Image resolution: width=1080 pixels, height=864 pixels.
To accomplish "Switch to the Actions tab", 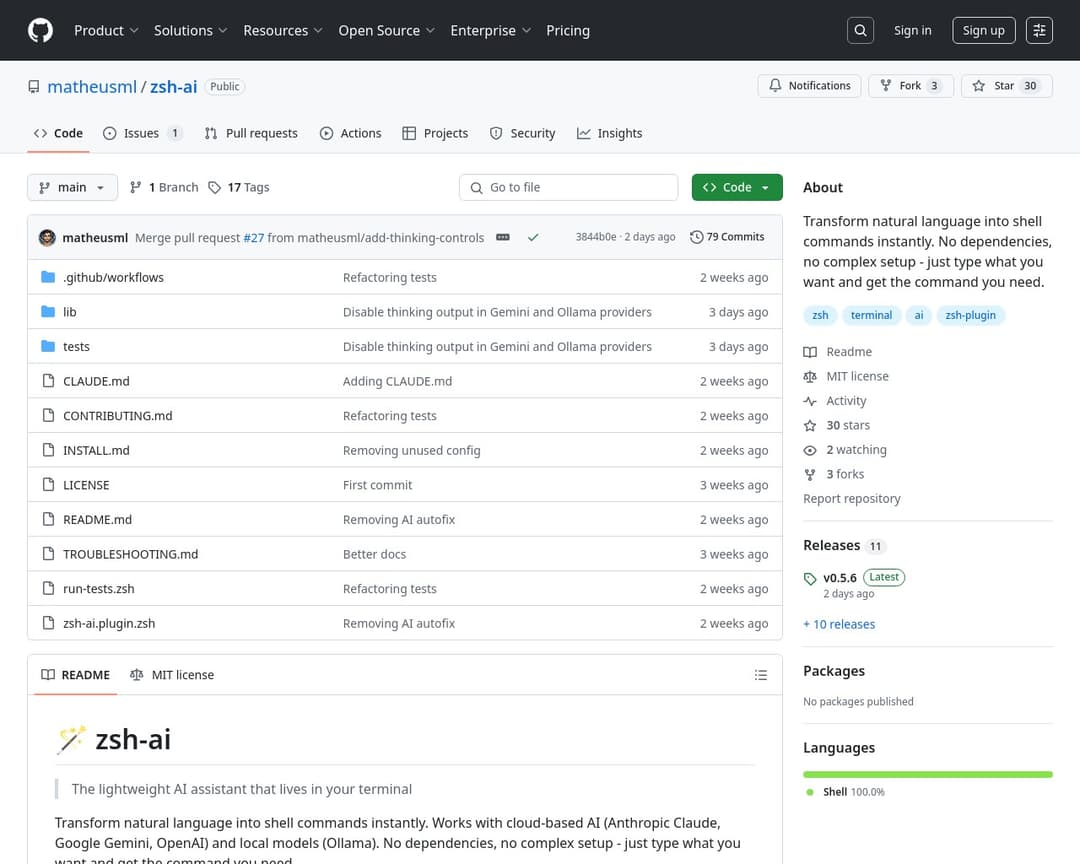I will [x=351, y=134].
